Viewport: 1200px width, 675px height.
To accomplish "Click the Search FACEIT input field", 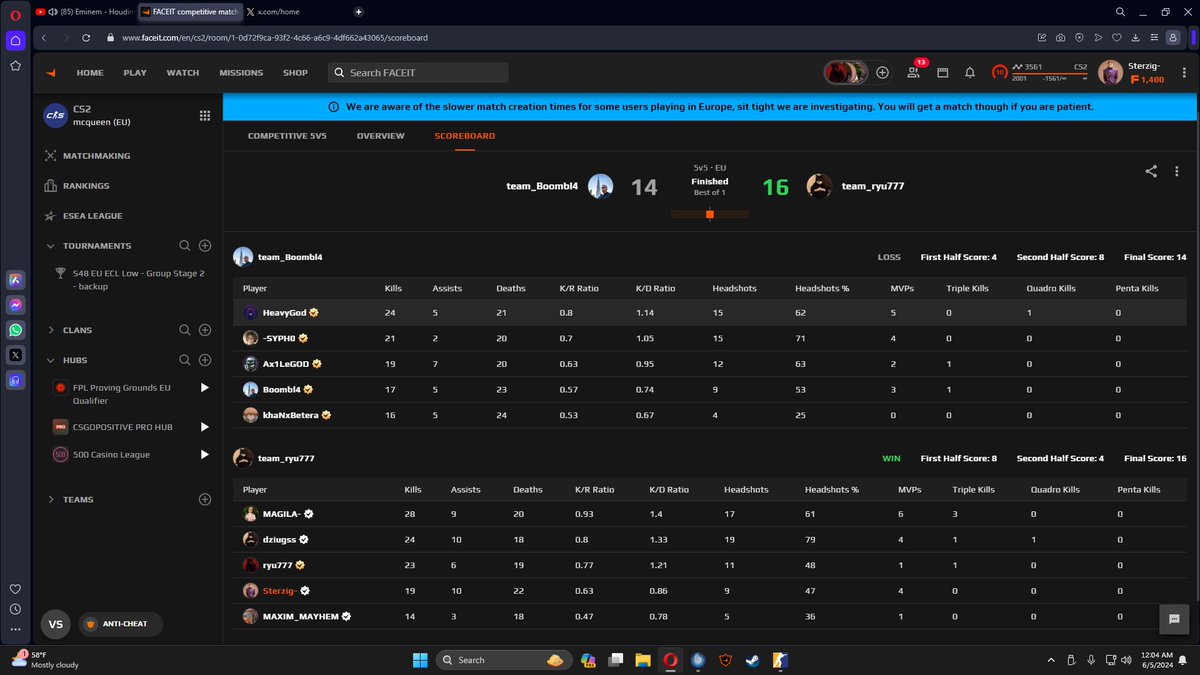I will pyautogui.click(x=418, y=73).
